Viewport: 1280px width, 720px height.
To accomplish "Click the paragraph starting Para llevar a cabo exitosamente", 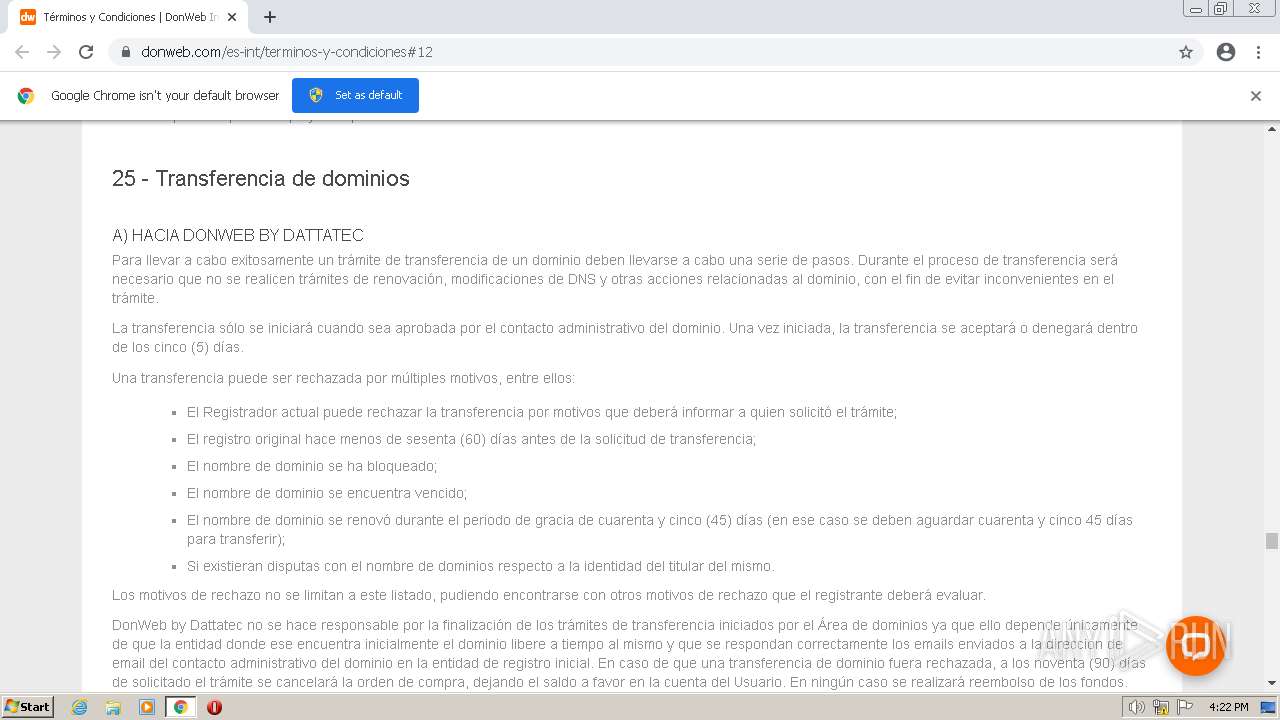I will (615, 279).
